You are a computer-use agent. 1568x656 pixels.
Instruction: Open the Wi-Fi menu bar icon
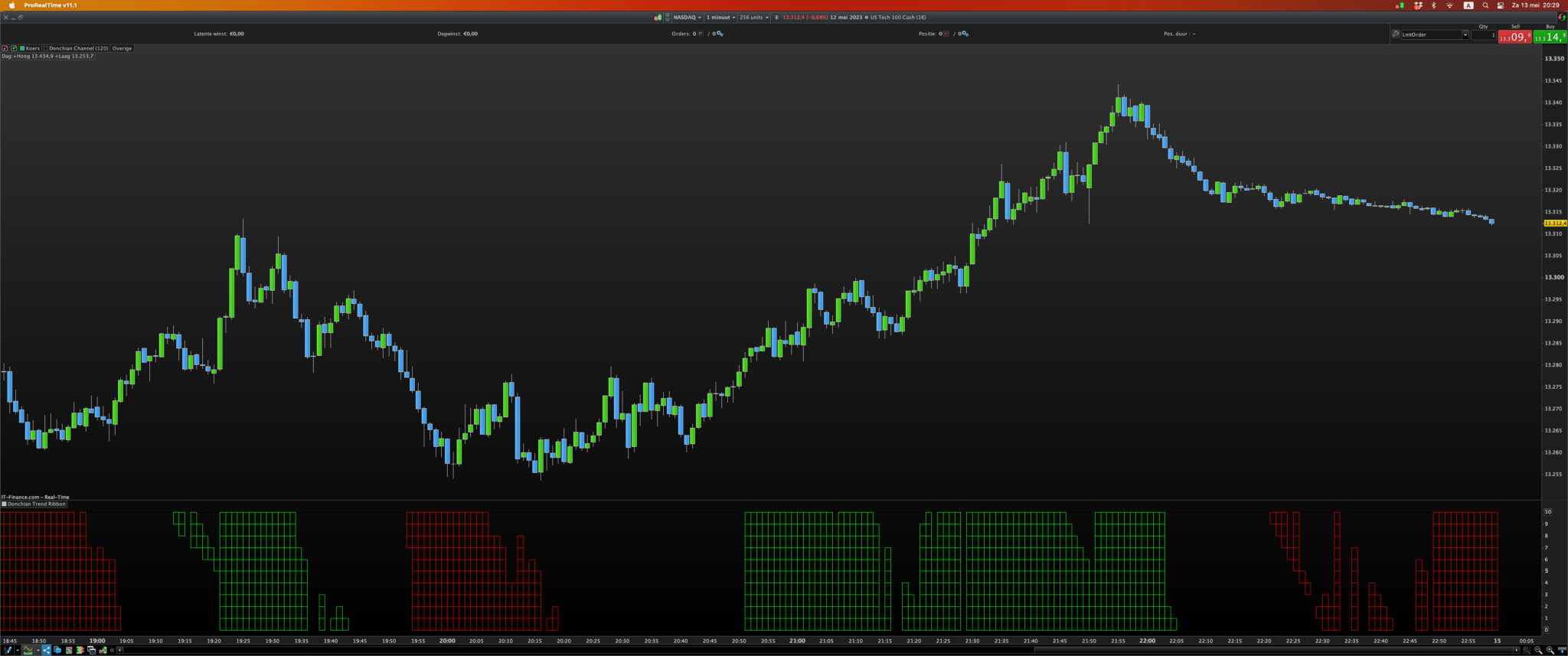1449,5
